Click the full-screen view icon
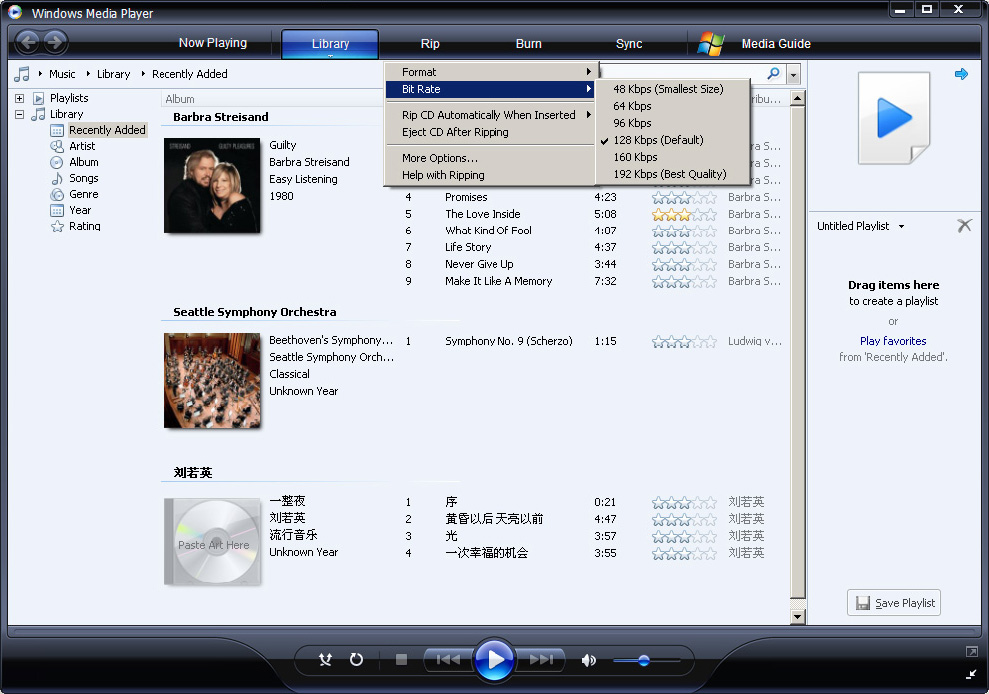 (x=971, y=652)
